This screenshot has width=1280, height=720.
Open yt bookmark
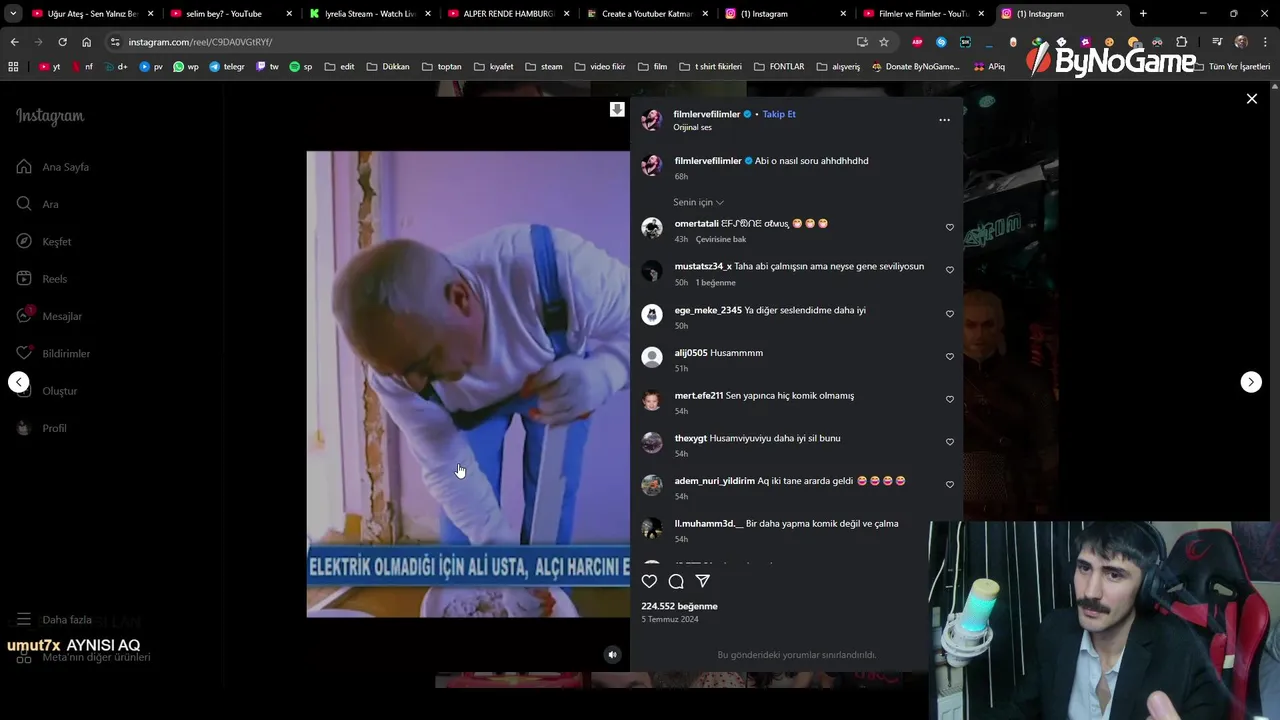tap(50, 67)
